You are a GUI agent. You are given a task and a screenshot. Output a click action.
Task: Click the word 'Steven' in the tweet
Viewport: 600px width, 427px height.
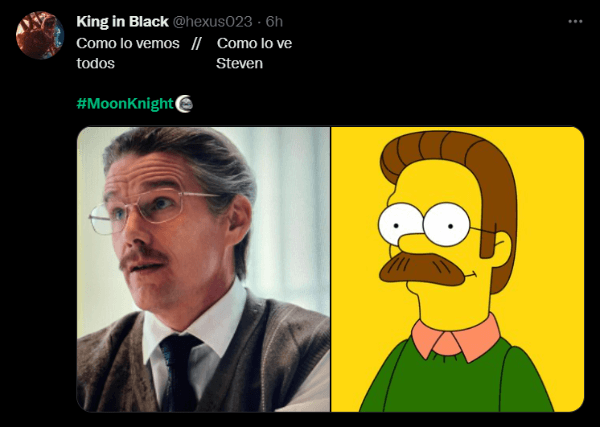[x=240, y=64]
